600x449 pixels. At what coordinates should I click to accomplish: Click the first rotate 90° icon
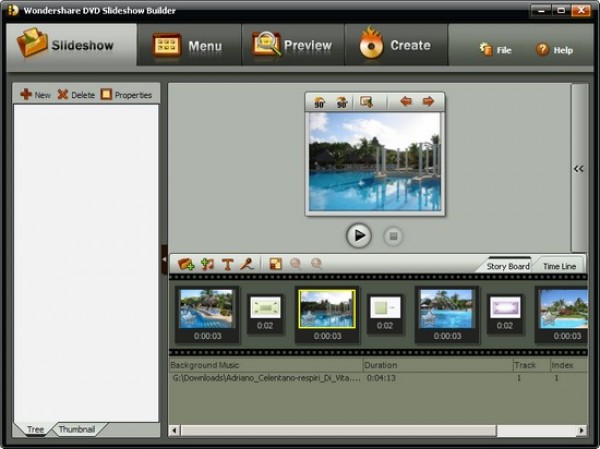[320, 102]
